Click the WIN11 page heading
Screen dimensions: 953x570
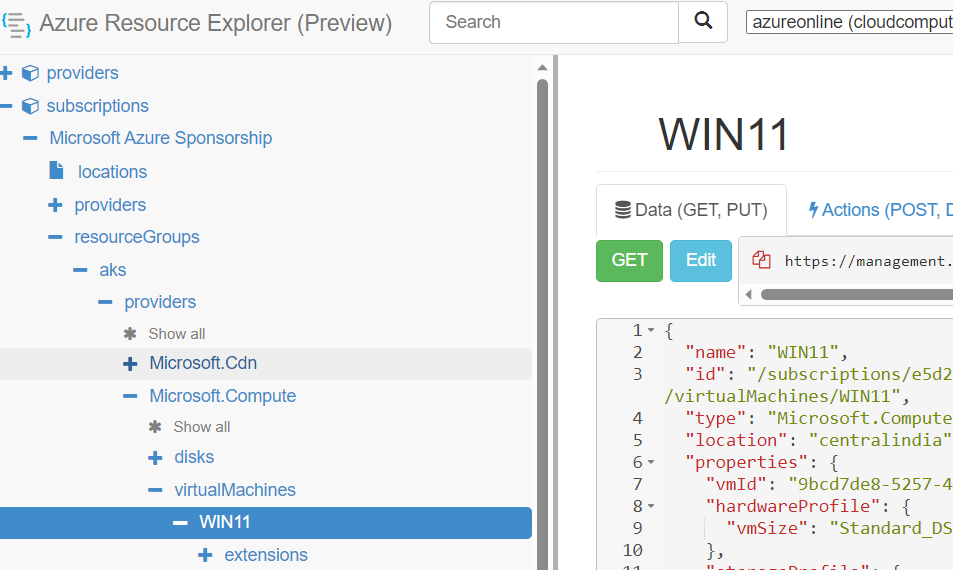coord(723,134)
